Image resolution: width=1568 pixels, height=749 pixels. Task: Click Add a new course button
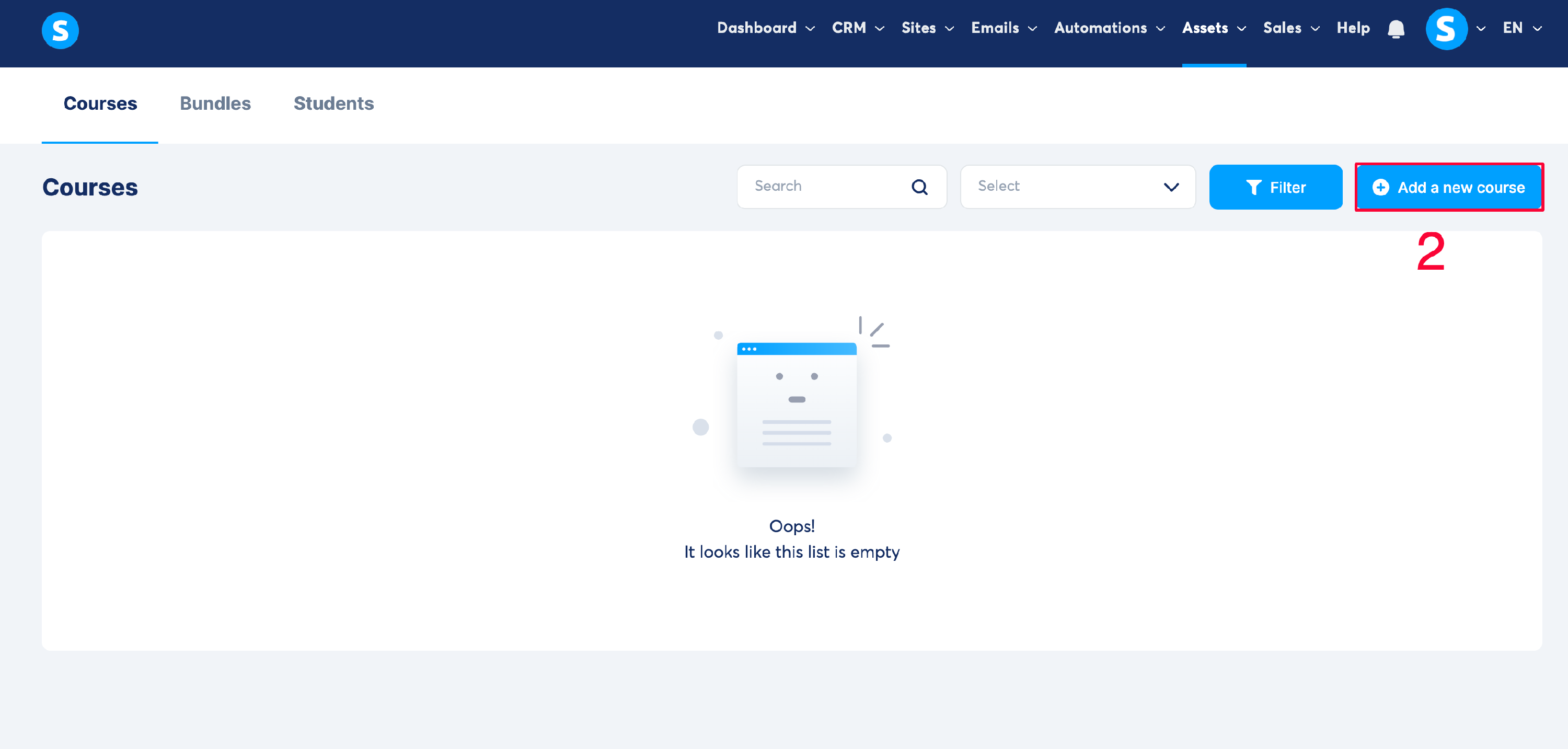click(x=1449, y=187)
